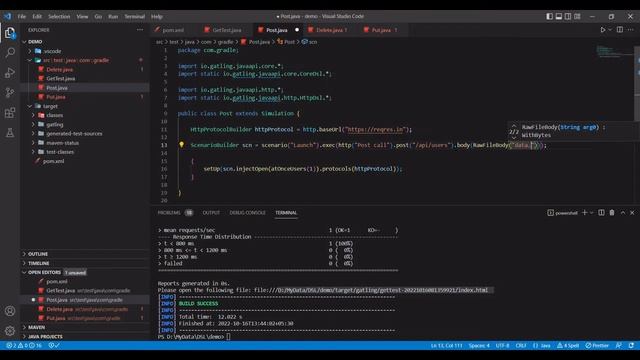640x360 pixels.
Task: Switch to the pom.xml editor tab
Action: point(173,30)
